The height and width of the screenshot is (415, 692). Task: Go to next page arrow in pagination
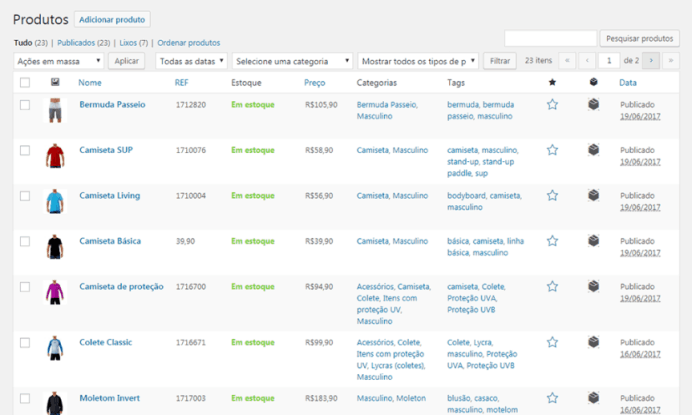coord(651,61)
